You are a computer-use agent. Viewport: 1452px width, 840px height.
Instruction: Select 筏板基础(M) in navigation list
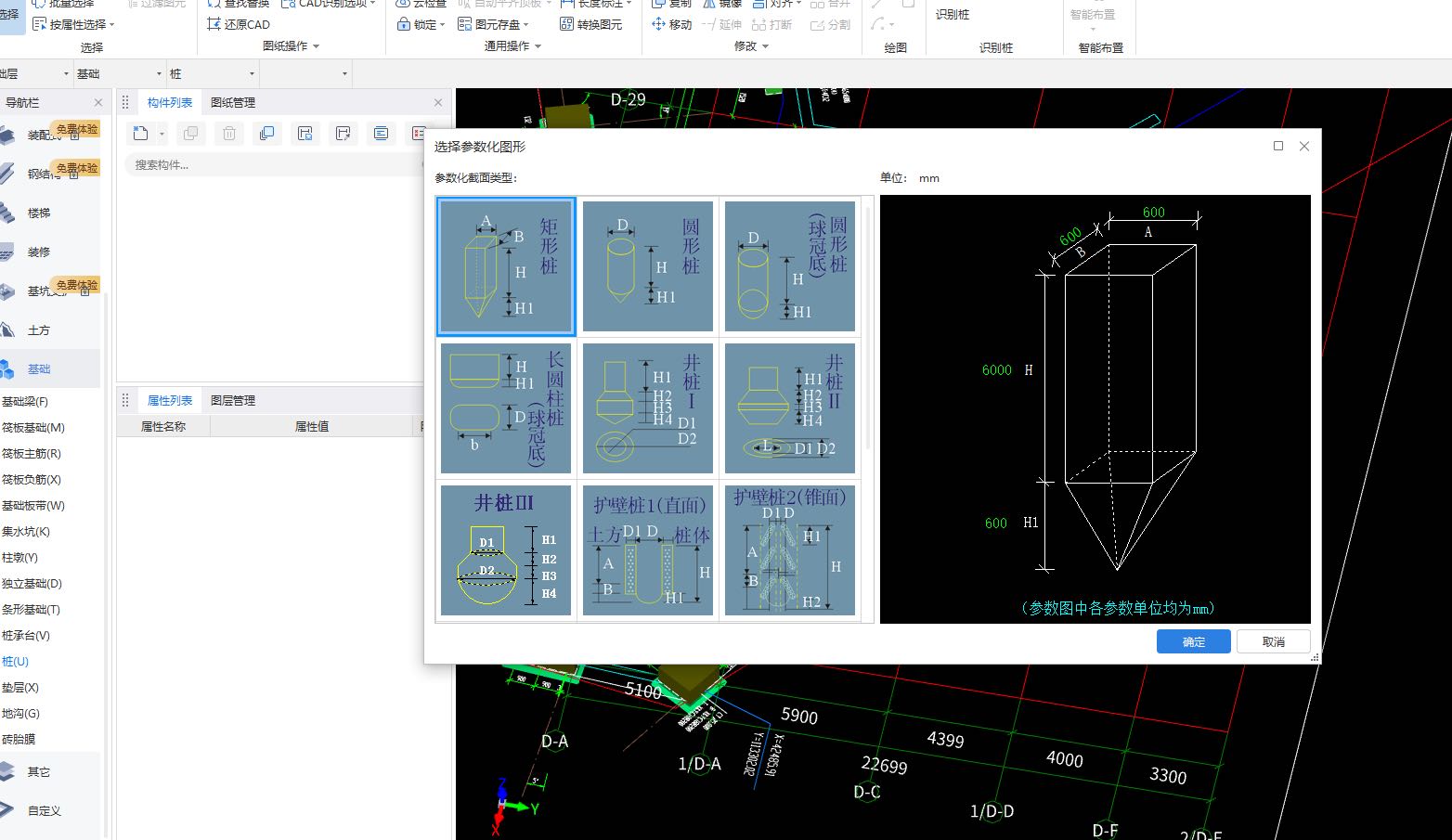point(33,428)
